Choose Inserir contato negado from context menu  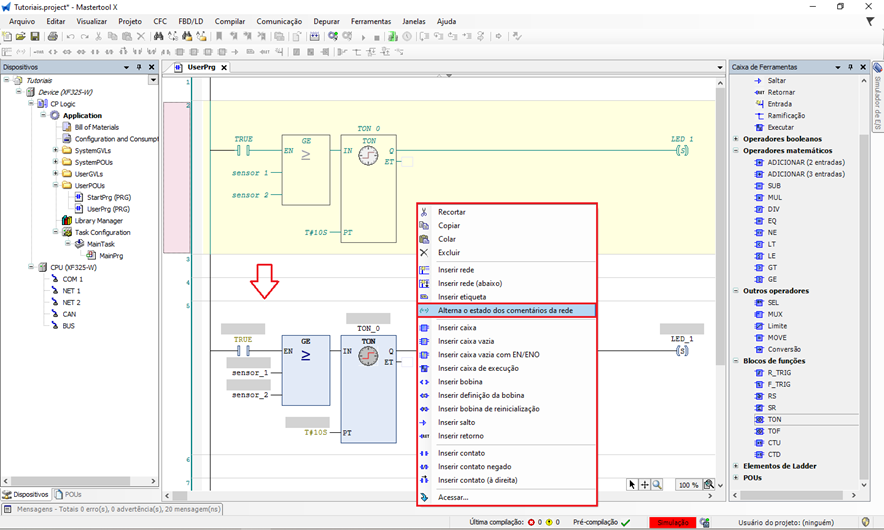coord(476,466)
